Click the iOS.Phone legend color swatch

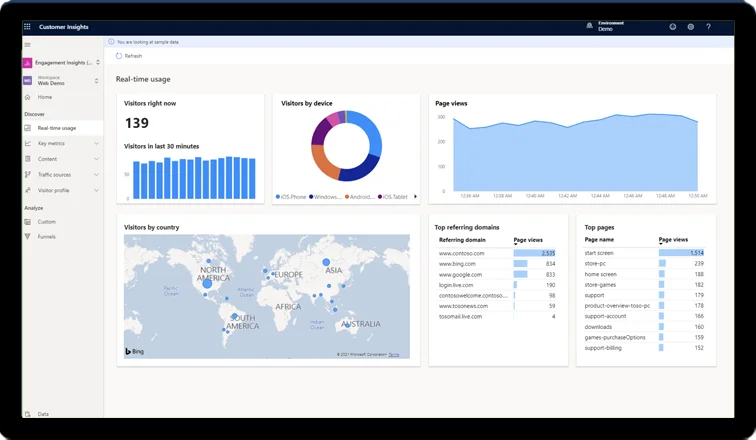278,197
